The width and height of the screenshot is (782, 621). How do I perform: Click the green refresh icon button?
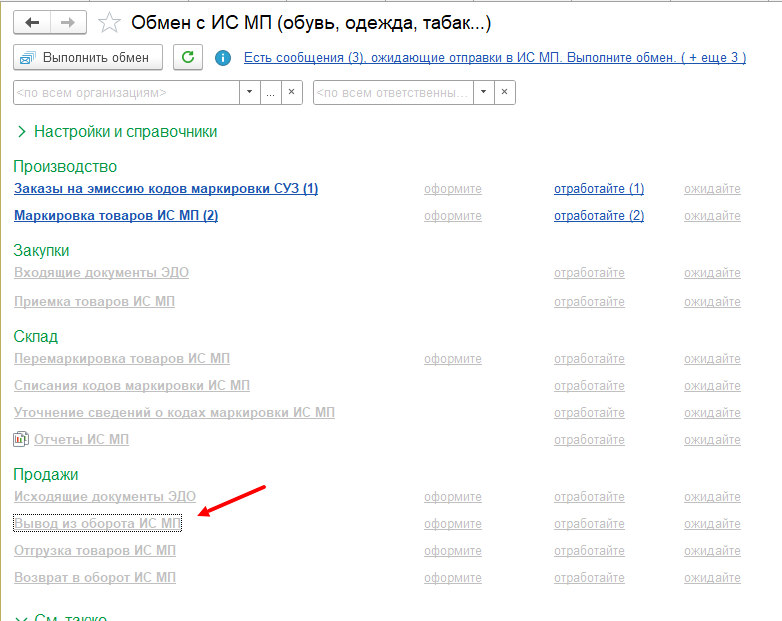pos(186,58)
